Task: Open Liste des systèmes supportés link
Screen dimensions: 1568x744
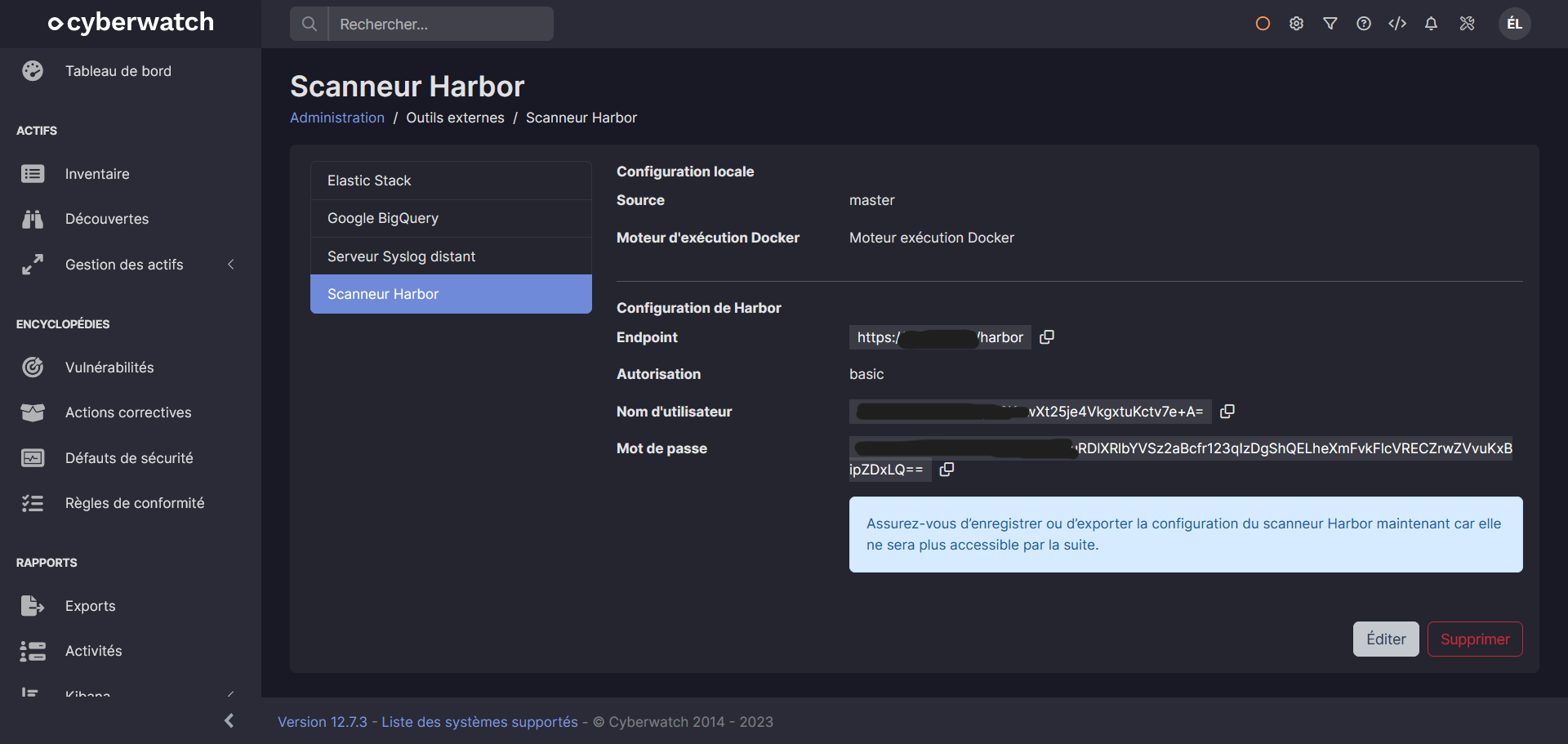Action: point(479,722)
